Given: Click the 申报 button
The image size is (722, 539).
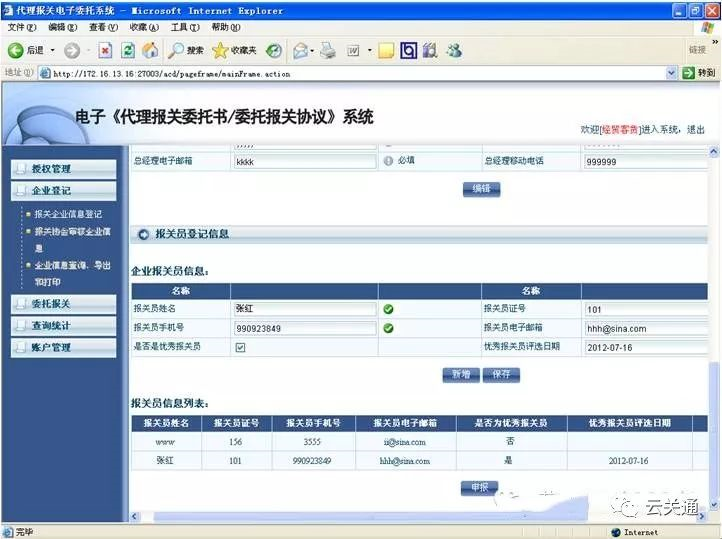Looking at the screenshot, I should (x=479, y=488).
